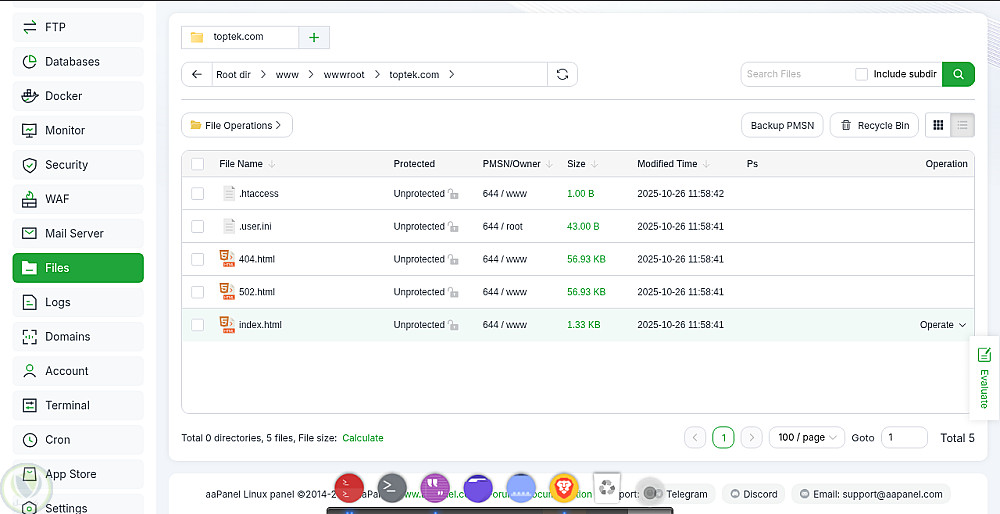
Task: Open the Brave browser dock icon
Action: (x=564, y=488)
